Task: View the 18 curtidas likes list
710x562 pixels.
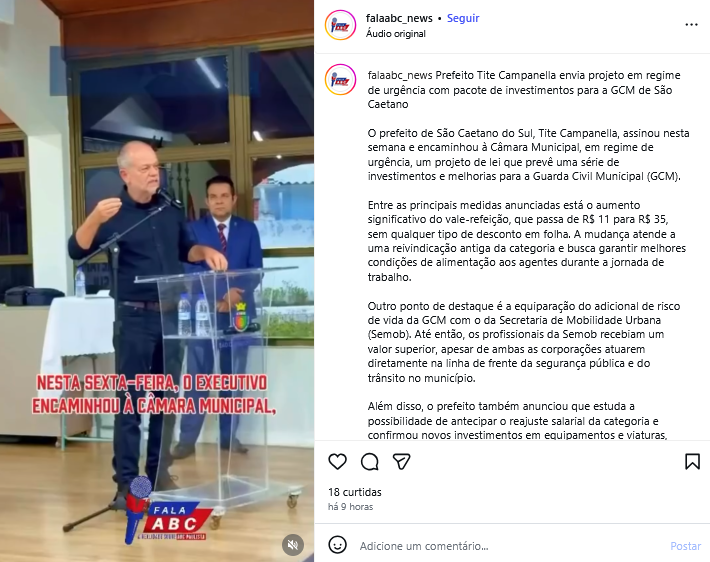Action: (355, 492)
